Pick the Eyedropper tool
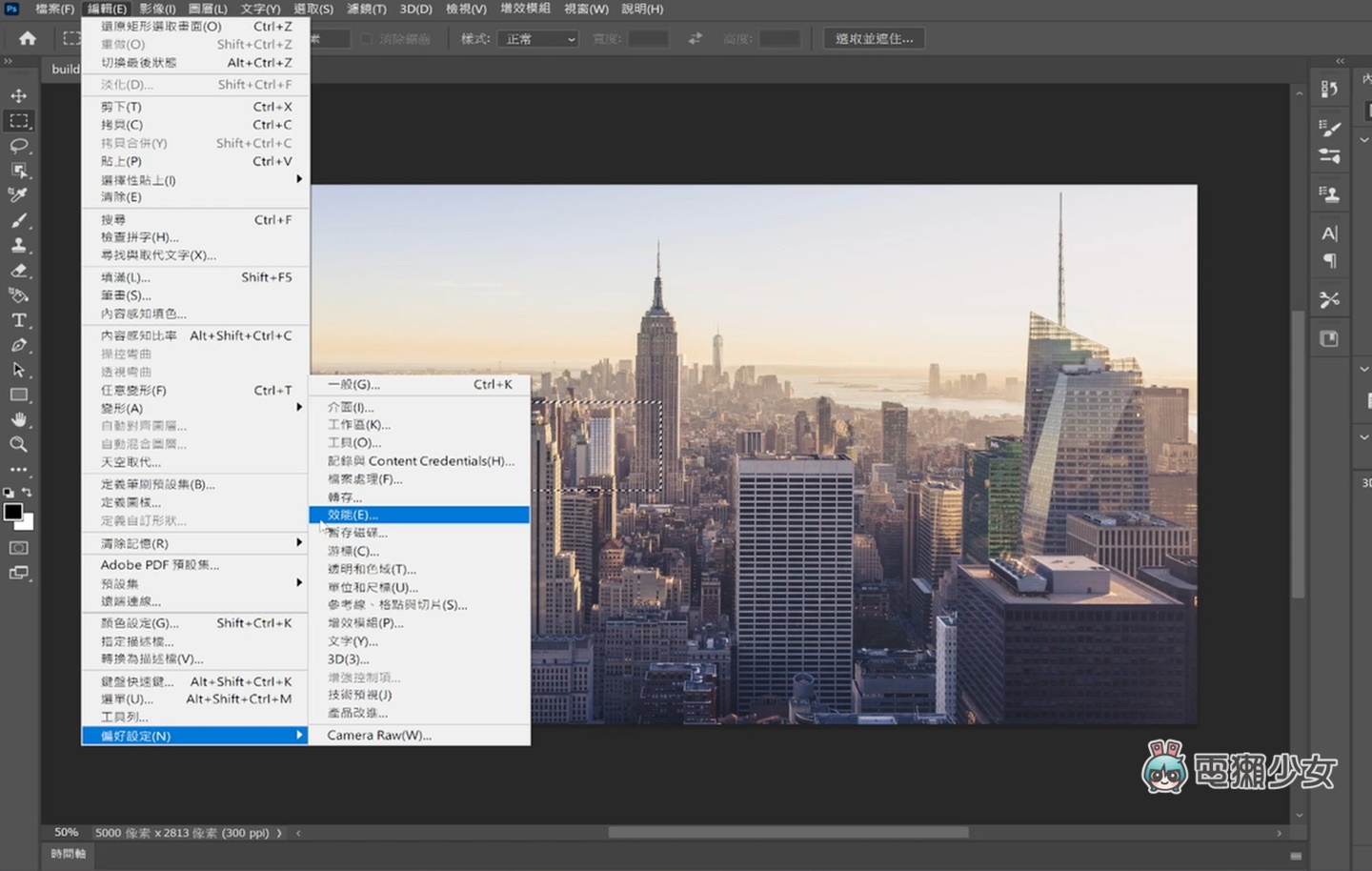1372x871 pixels. click(19, 195)
